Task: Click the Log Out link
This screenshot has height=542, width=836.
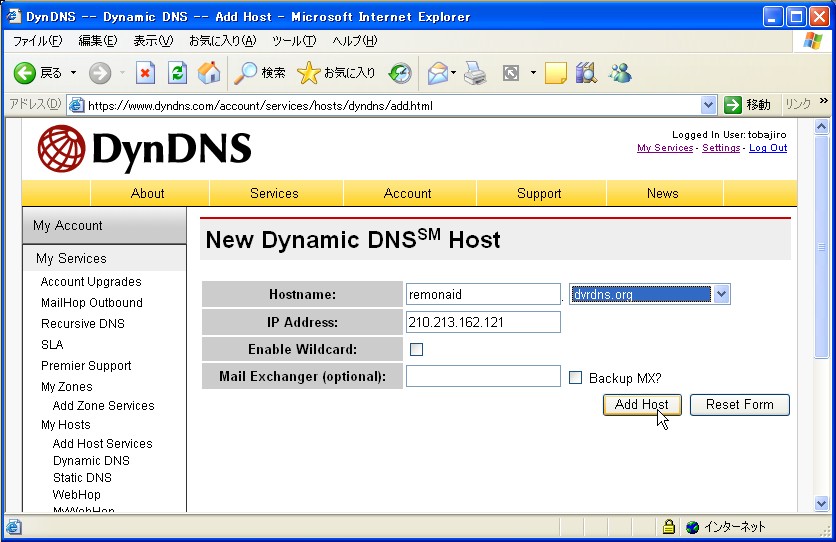Action: [768, 148]
